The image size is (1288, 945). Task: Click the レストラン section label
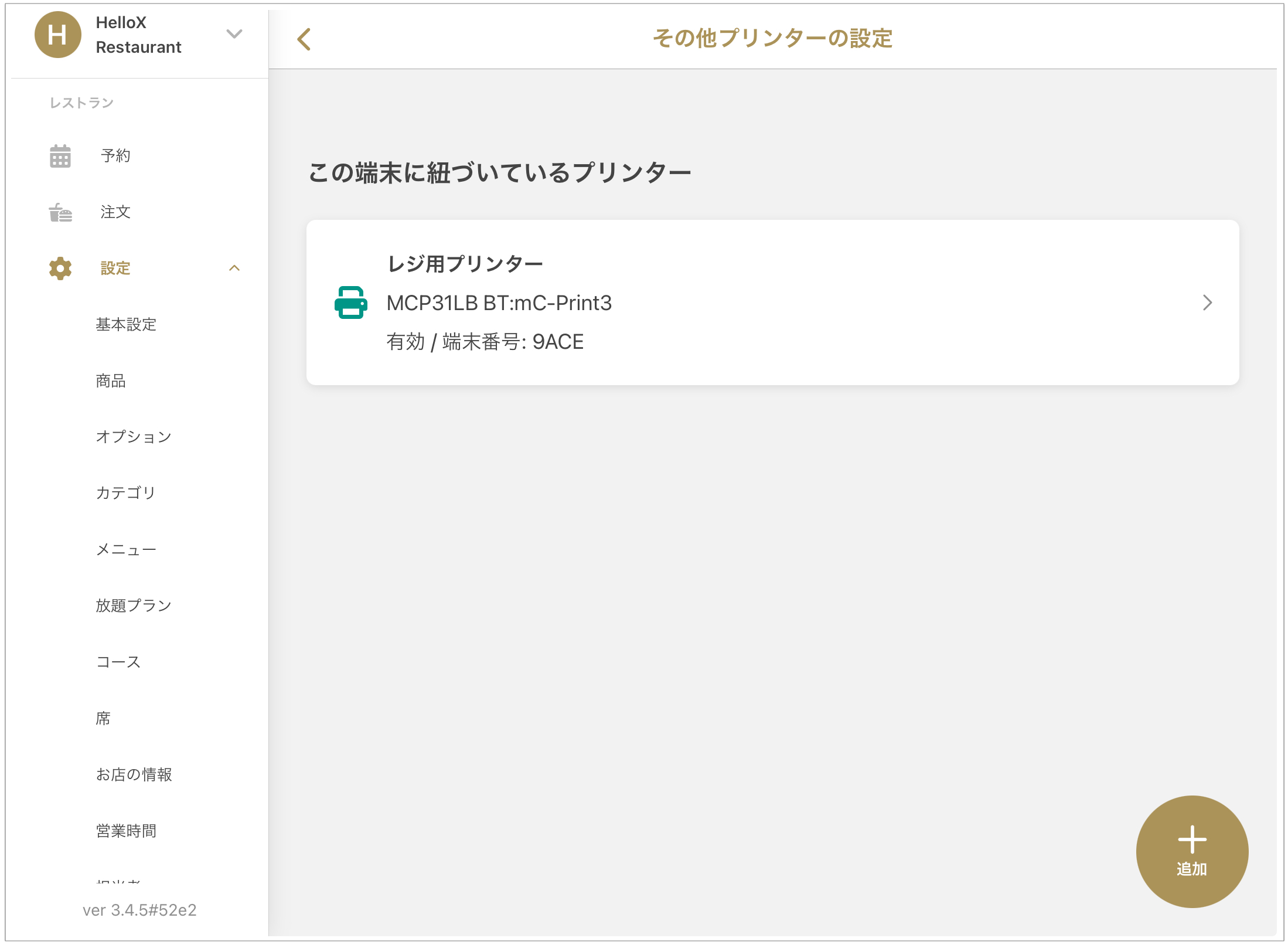81,103
